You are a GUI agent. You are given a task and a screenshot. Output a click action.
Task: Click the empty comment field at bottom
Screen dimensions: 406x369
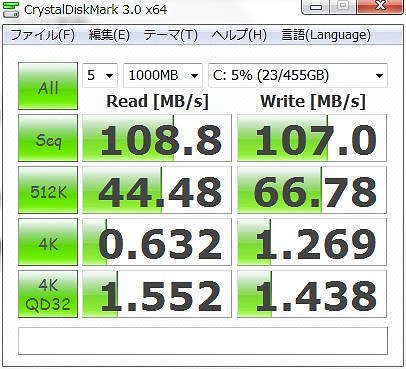[x=203, y=341]
